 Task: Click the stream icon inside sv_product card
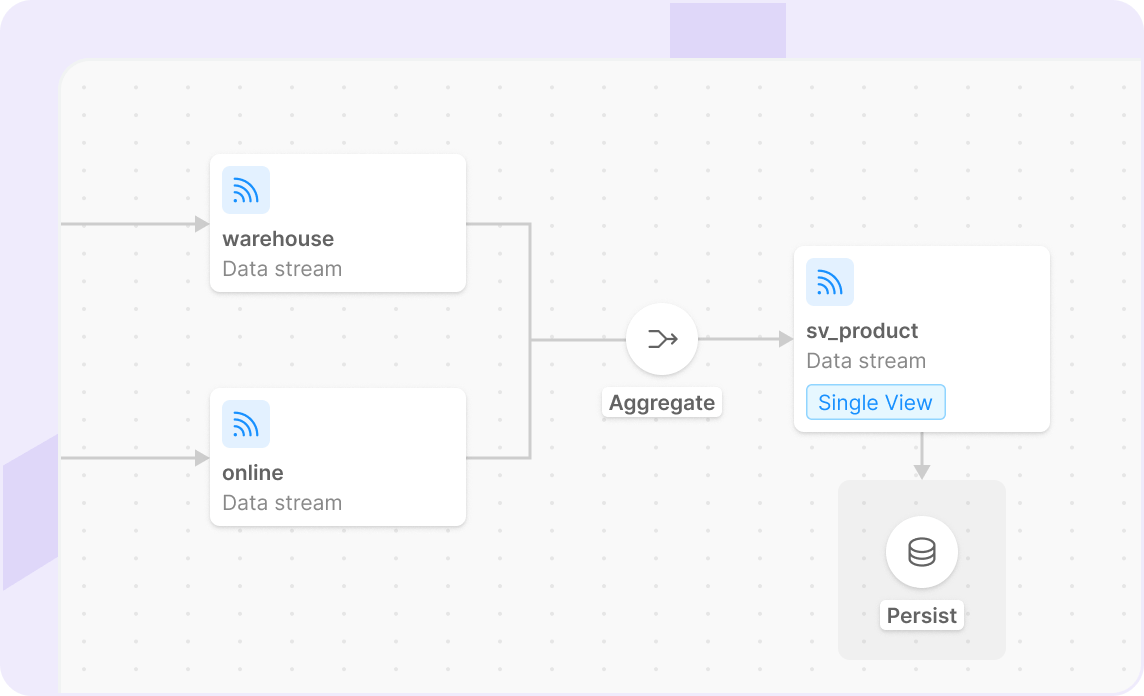coord(829,282)
